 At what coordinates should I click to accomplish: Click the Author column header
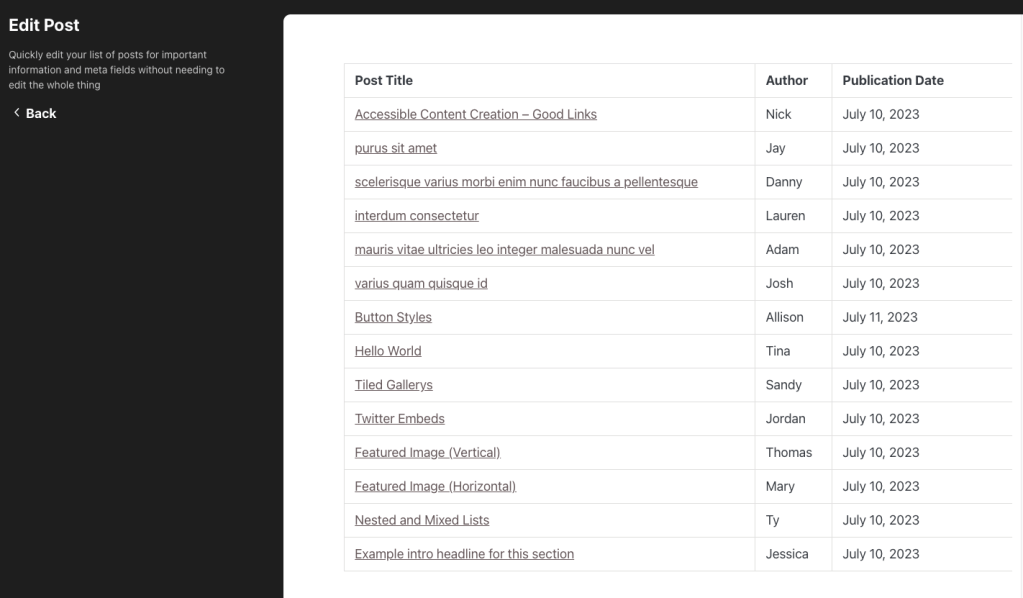(x=786, y=80)
